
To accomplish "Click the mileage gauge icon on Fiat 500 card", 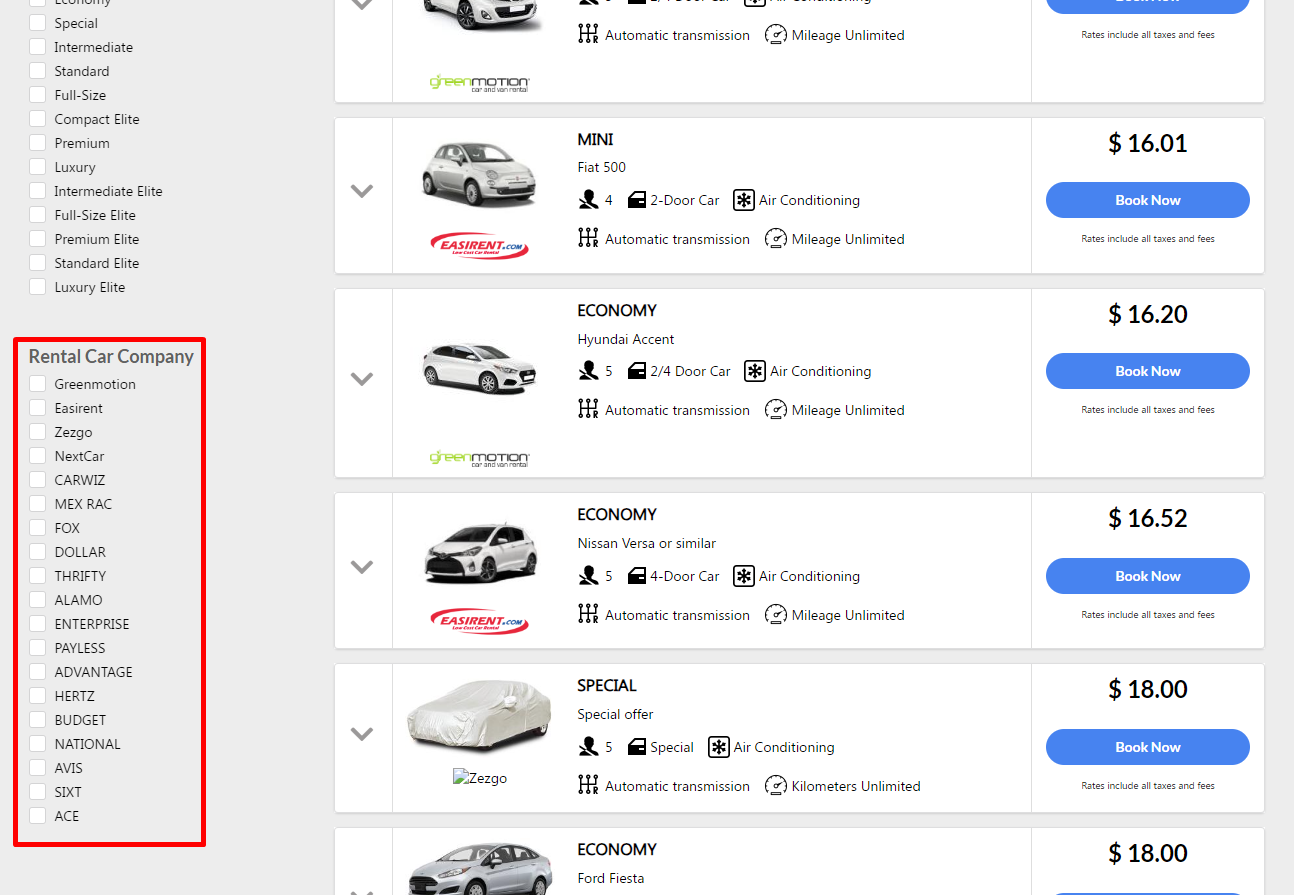I will pyautogui.click(x=776, y=239).
